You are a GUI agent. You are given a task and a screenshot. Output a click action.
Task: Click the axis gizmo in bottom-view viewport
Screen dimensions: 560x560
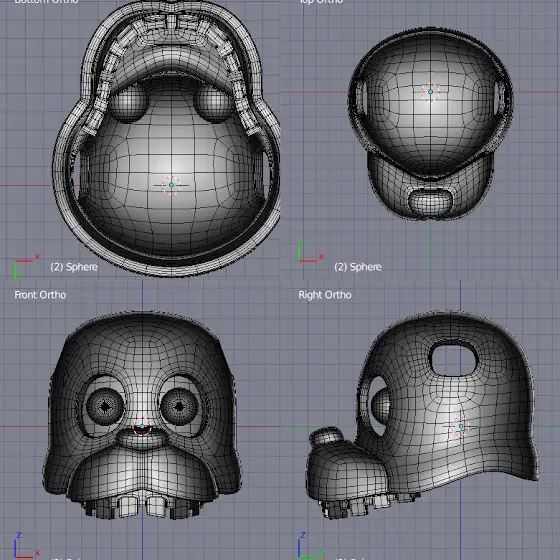26,265
